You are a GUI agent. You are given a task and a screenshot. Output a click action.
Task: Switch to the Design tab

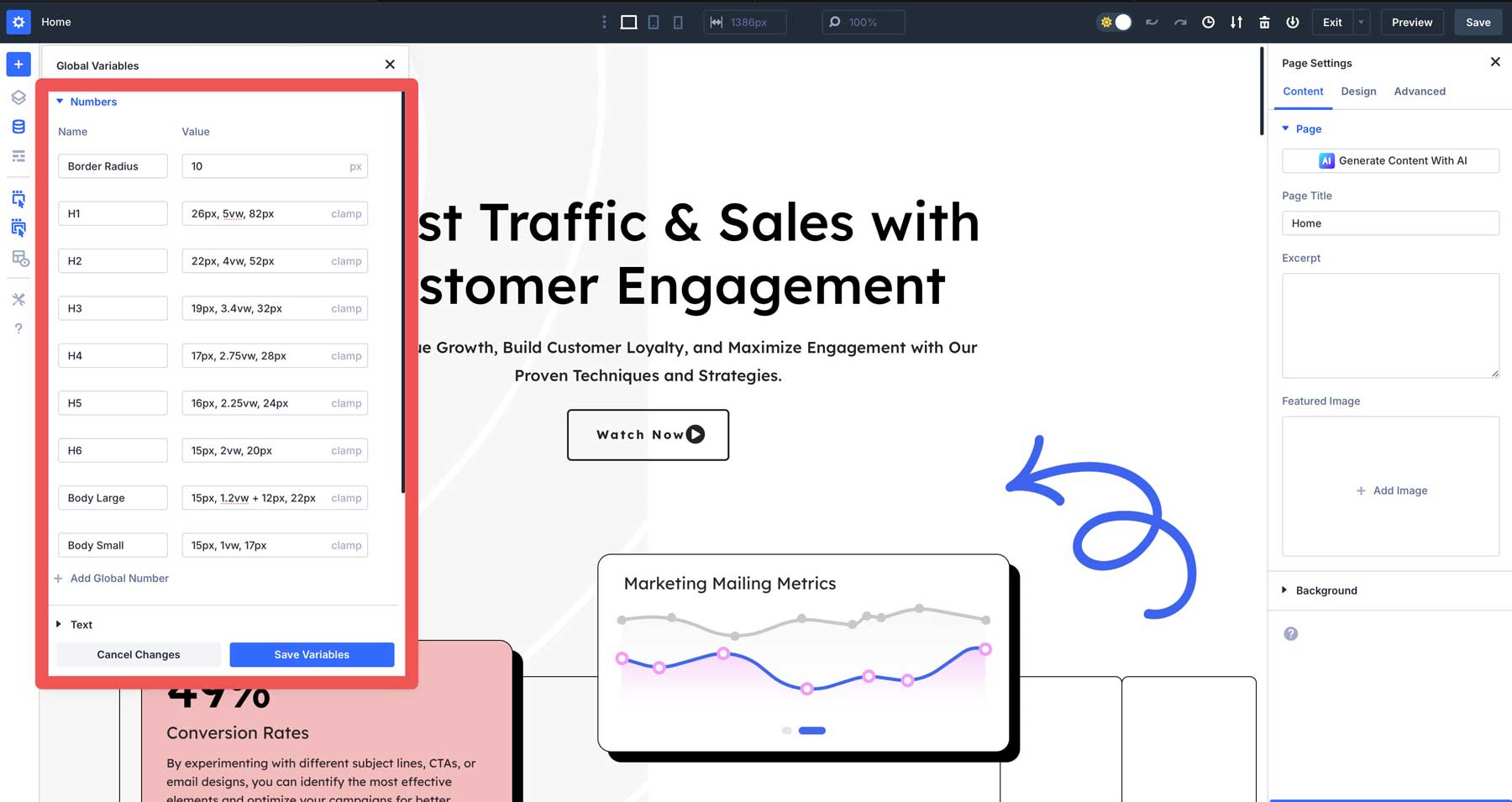(1358, 91)
